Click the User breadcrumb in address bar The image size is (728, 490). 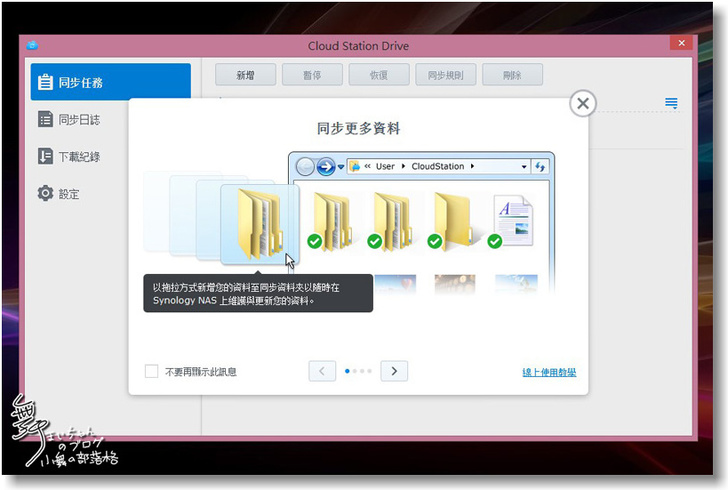point(385,166)
